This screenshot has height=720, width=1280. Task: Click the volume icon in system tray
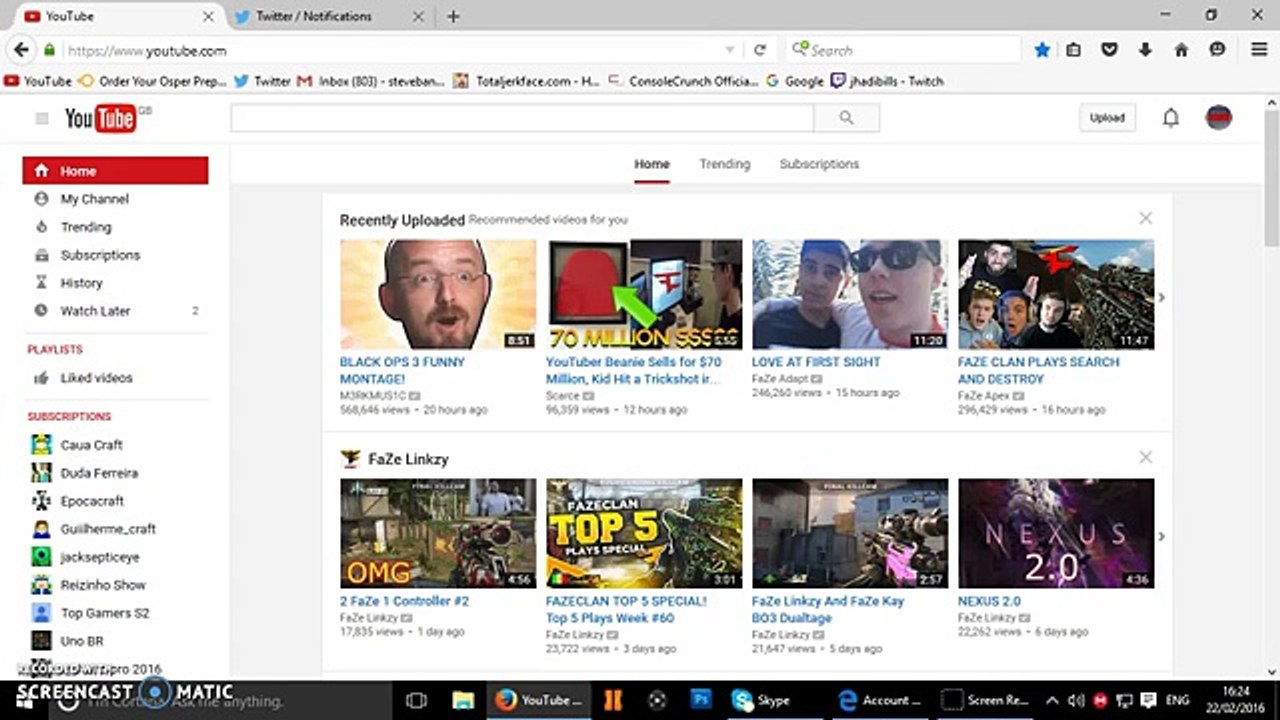click(1076, 700)
